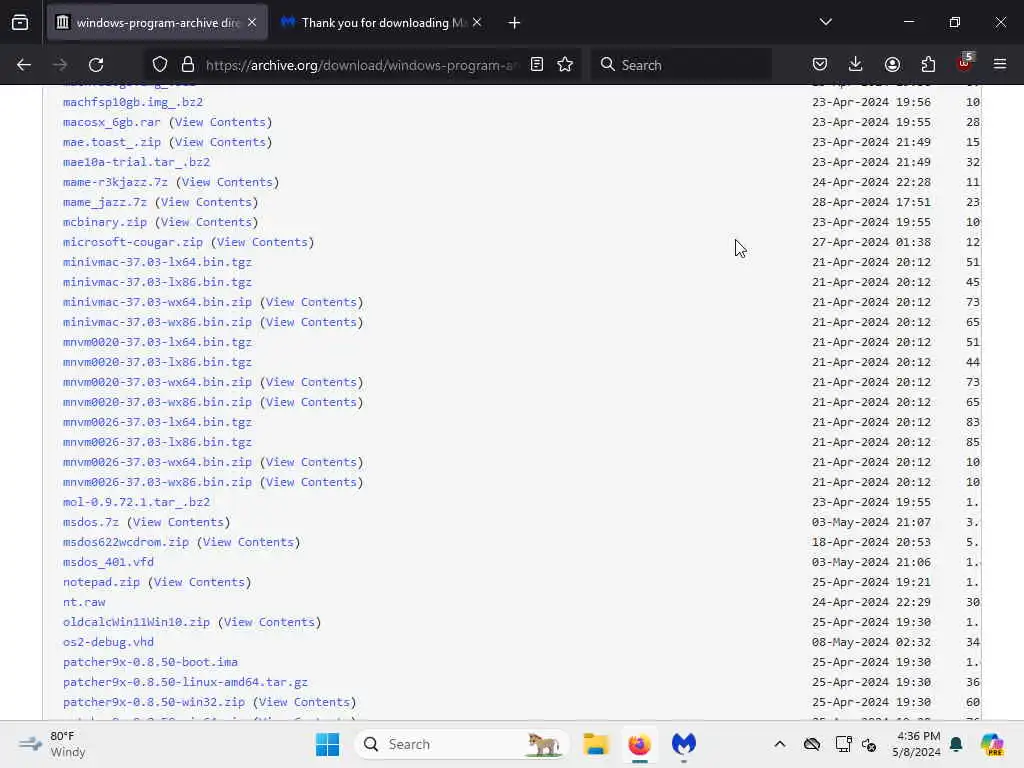Open the extensions puzzle icon
This screenshot has width=1024, height=768.
[928, 65]
